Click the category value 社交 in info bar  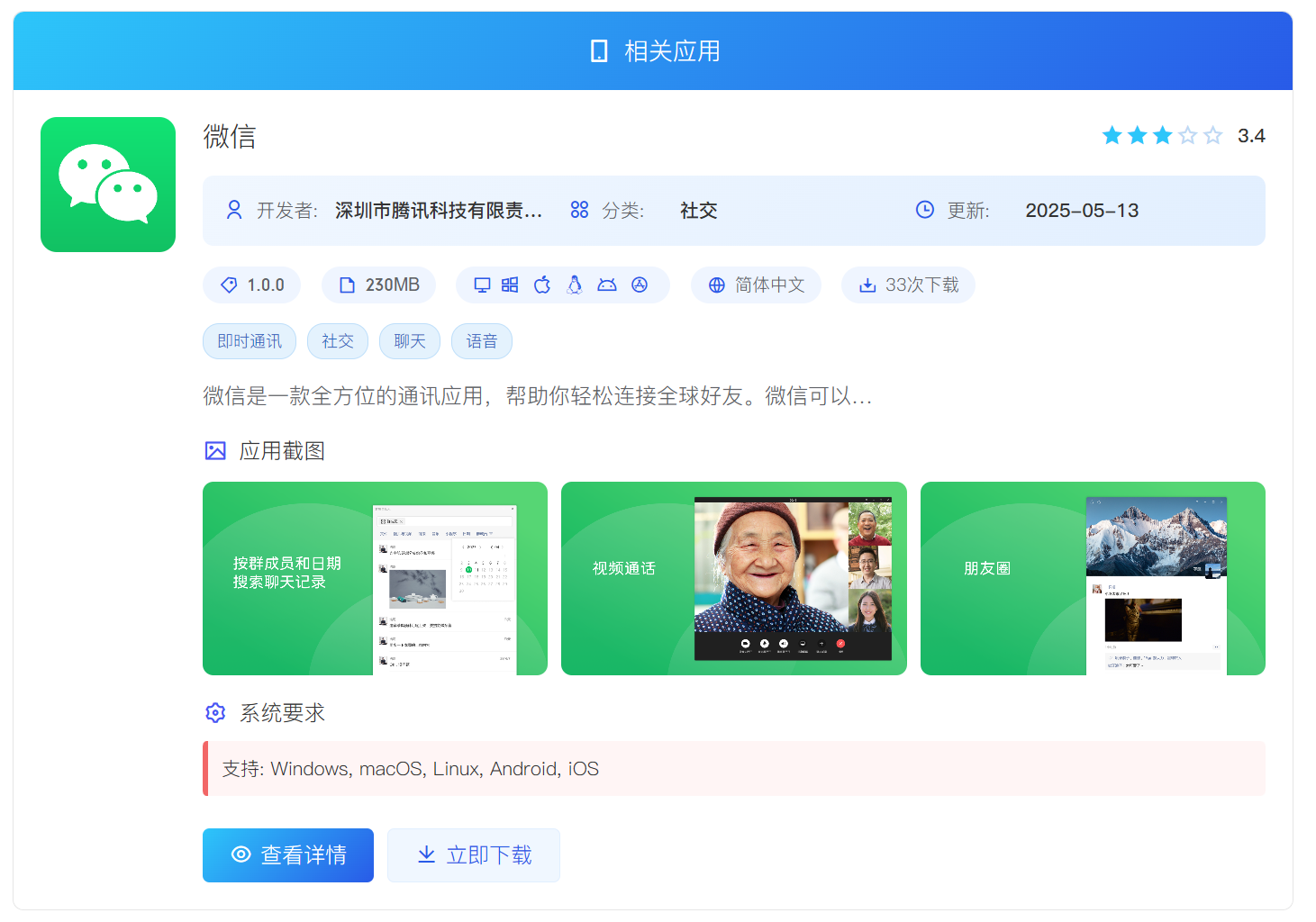(699, 211)
